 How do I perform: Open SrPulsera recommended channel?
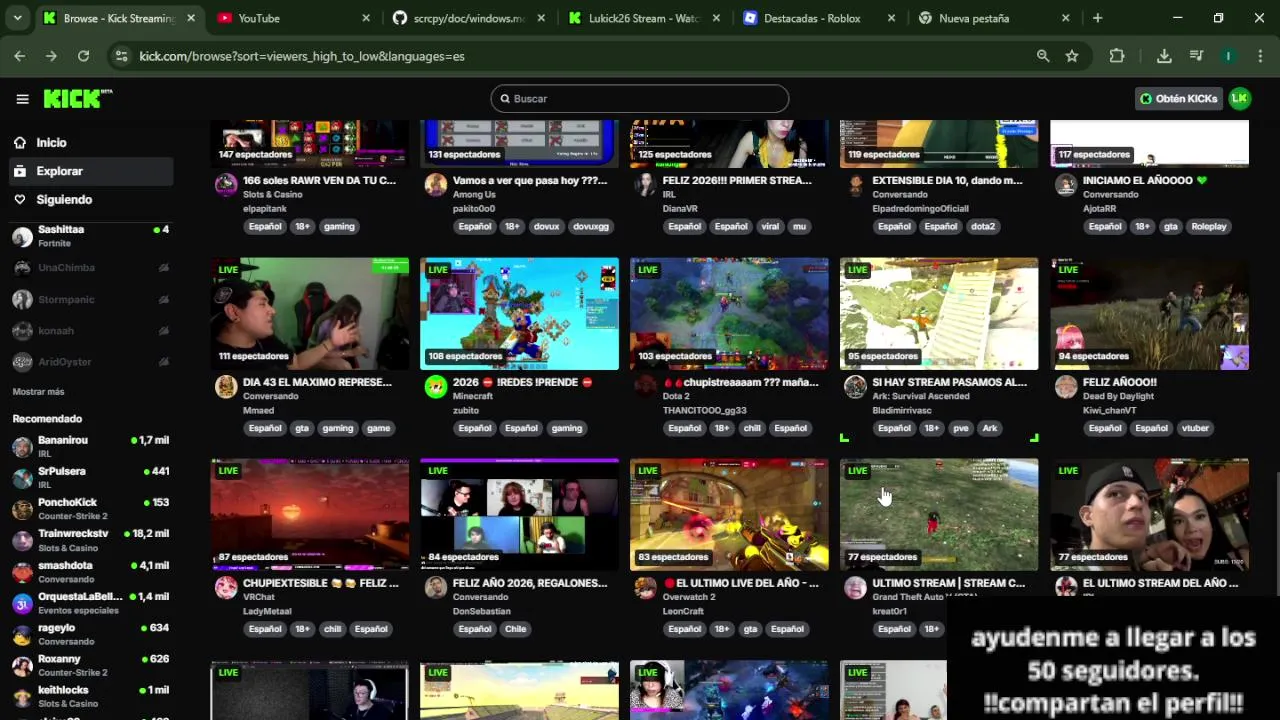(90, 478)
